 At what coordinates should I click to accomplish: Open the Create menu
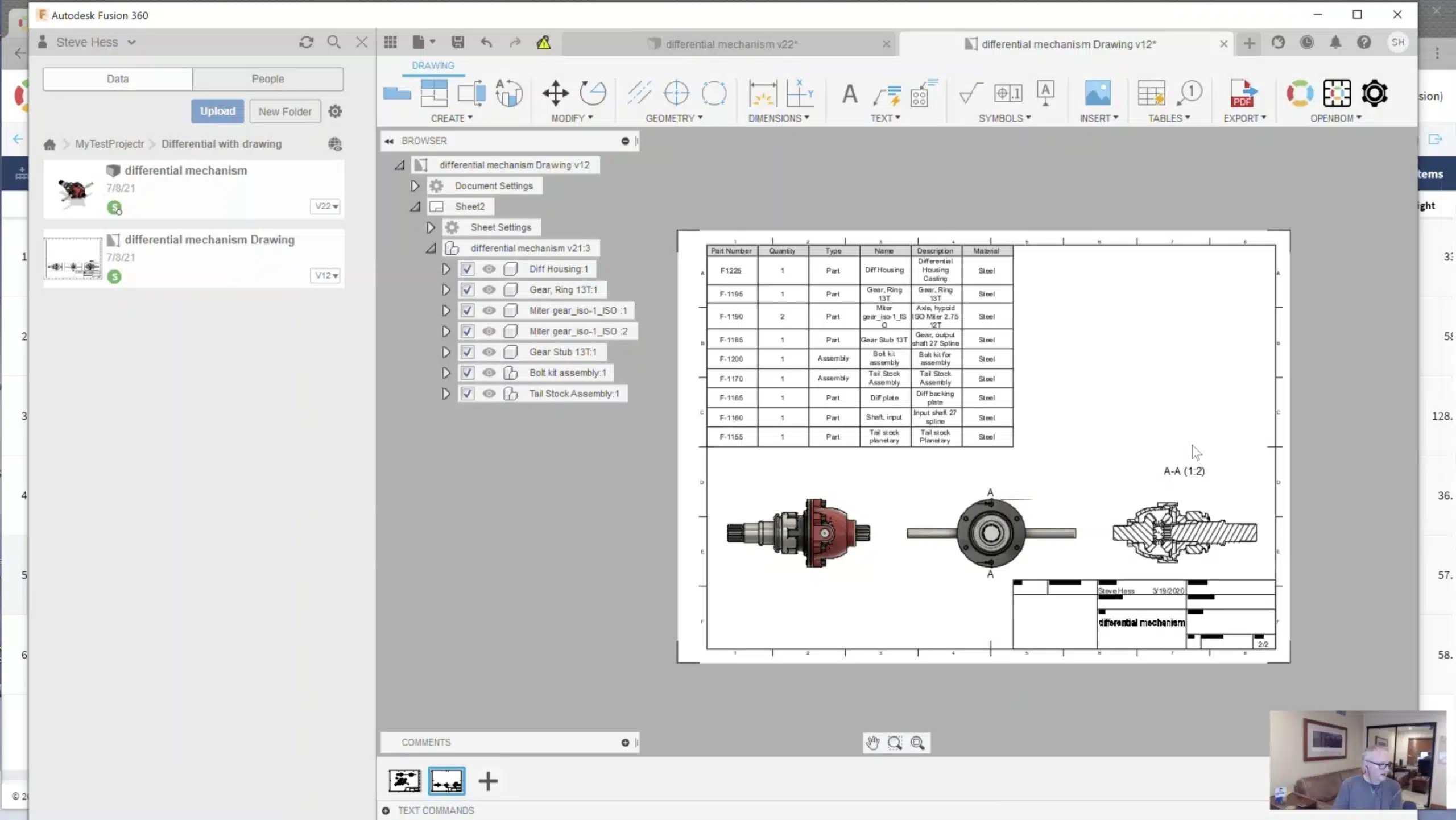coord(452,118)
